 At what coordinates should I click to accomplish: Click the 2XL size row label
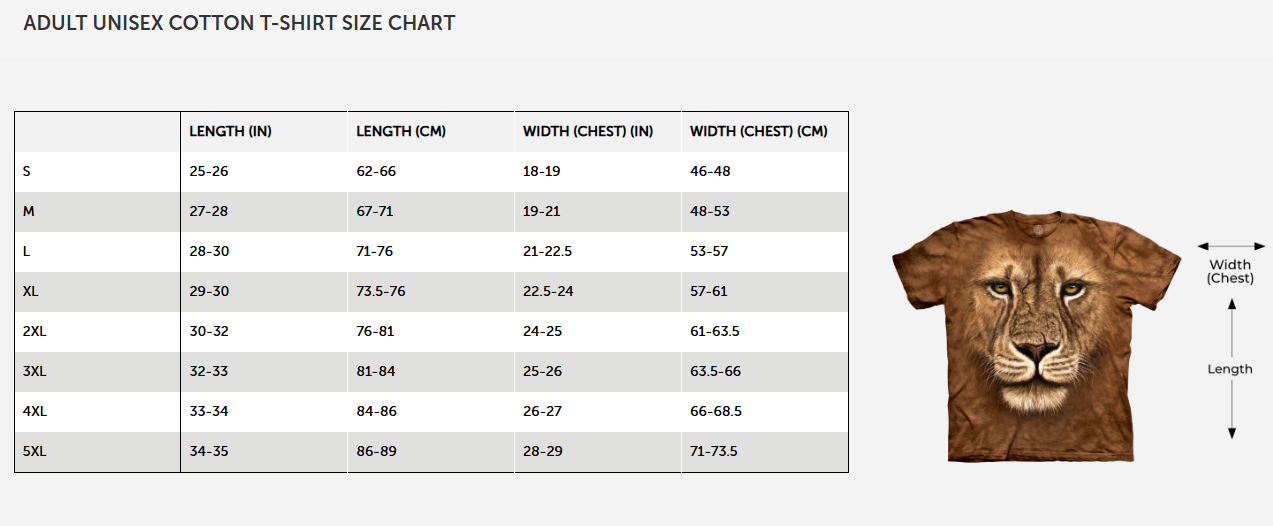click(34, 331)
